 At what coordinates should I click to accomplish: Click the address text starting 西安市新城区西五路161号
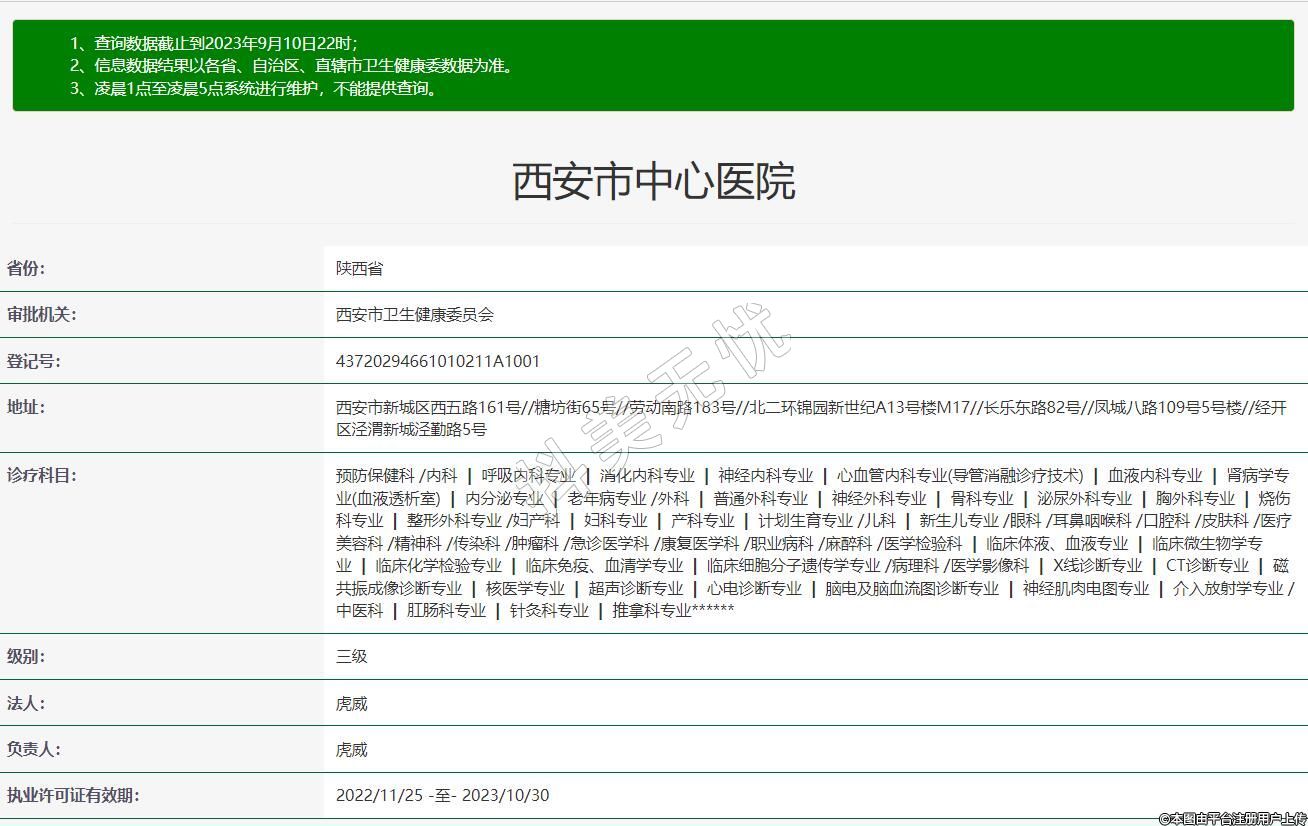click(x=811, y=408)
